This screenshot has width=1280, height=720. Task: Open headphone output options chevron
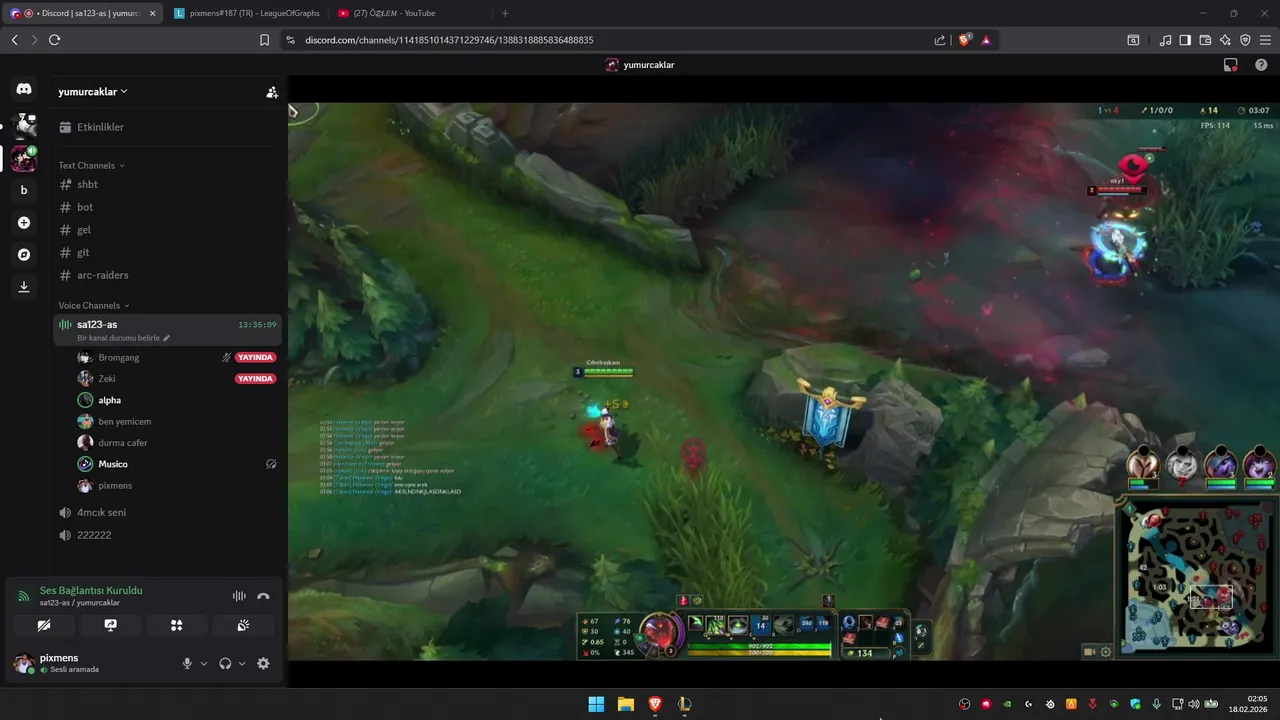(242, 663)
